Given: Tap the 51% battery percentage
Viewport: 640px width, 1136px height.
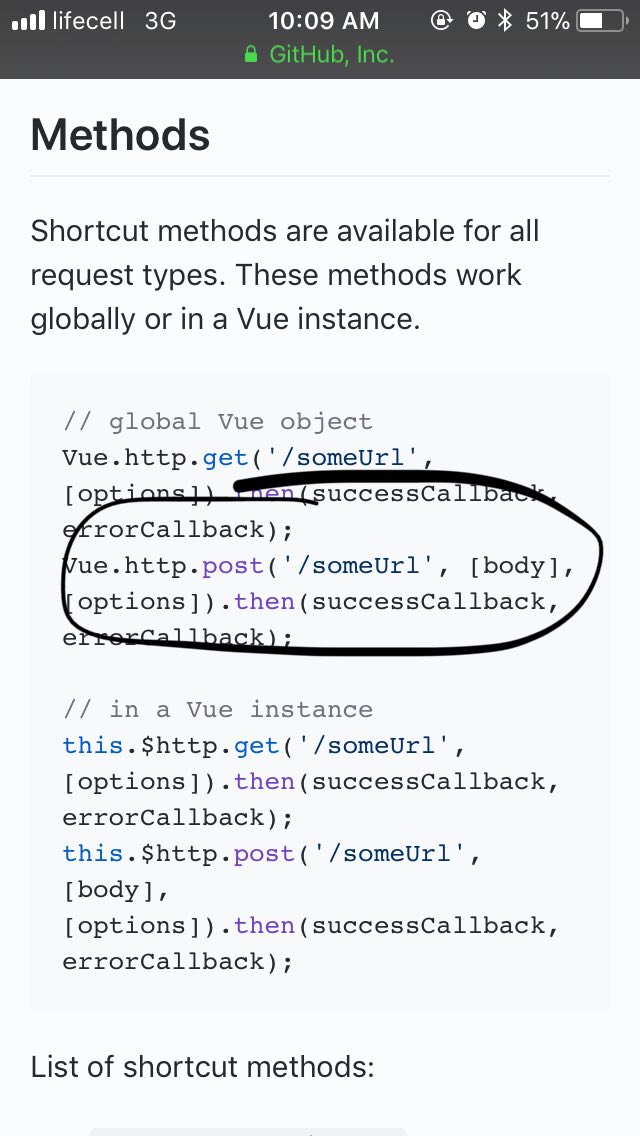Looking at the screenshot, I should click(x=547, y=20).
